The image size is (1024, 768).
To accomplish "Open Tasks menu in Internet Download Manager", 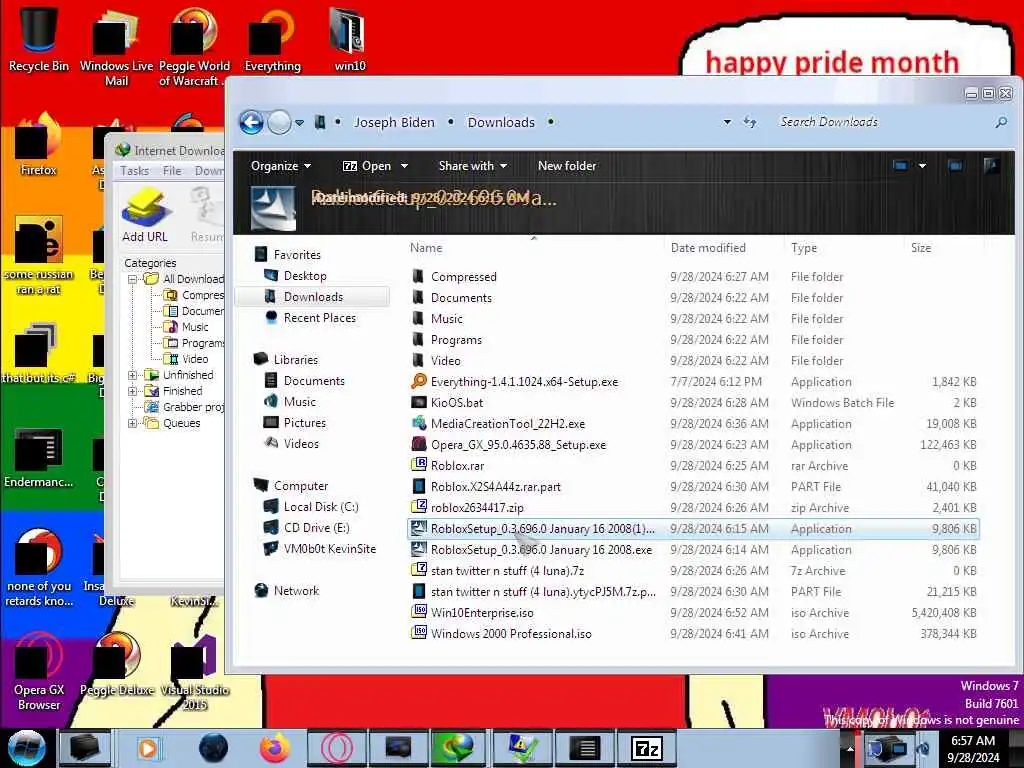I will [x=135, y=171].
